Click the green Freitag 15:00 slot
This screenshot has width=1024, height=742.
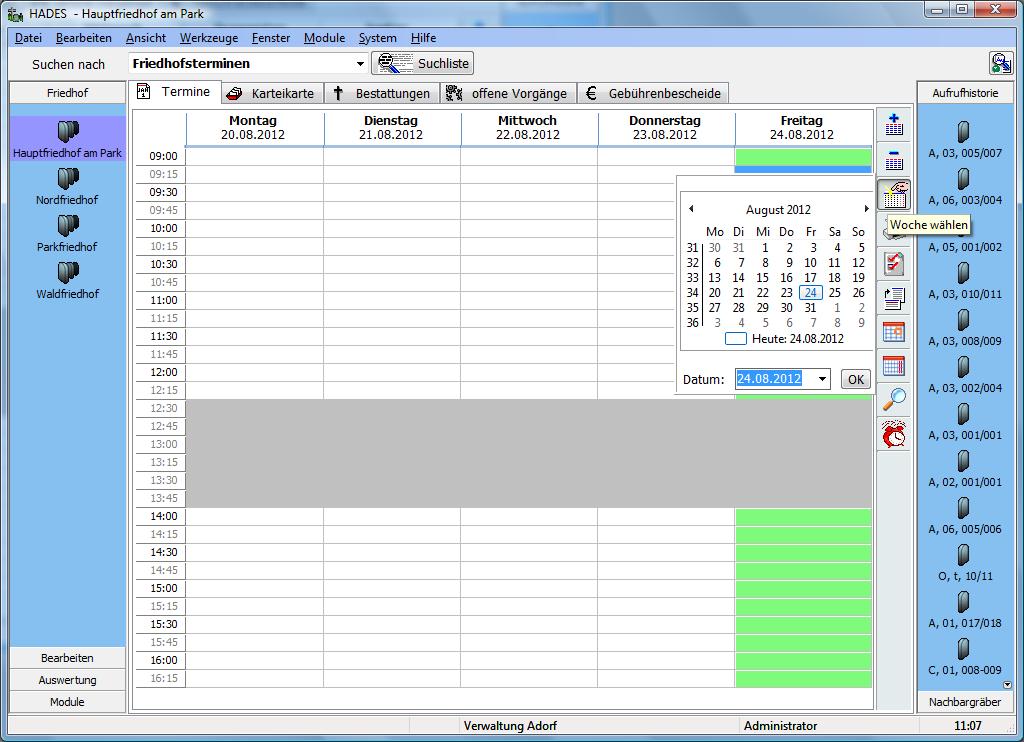[x=803, y=588]
